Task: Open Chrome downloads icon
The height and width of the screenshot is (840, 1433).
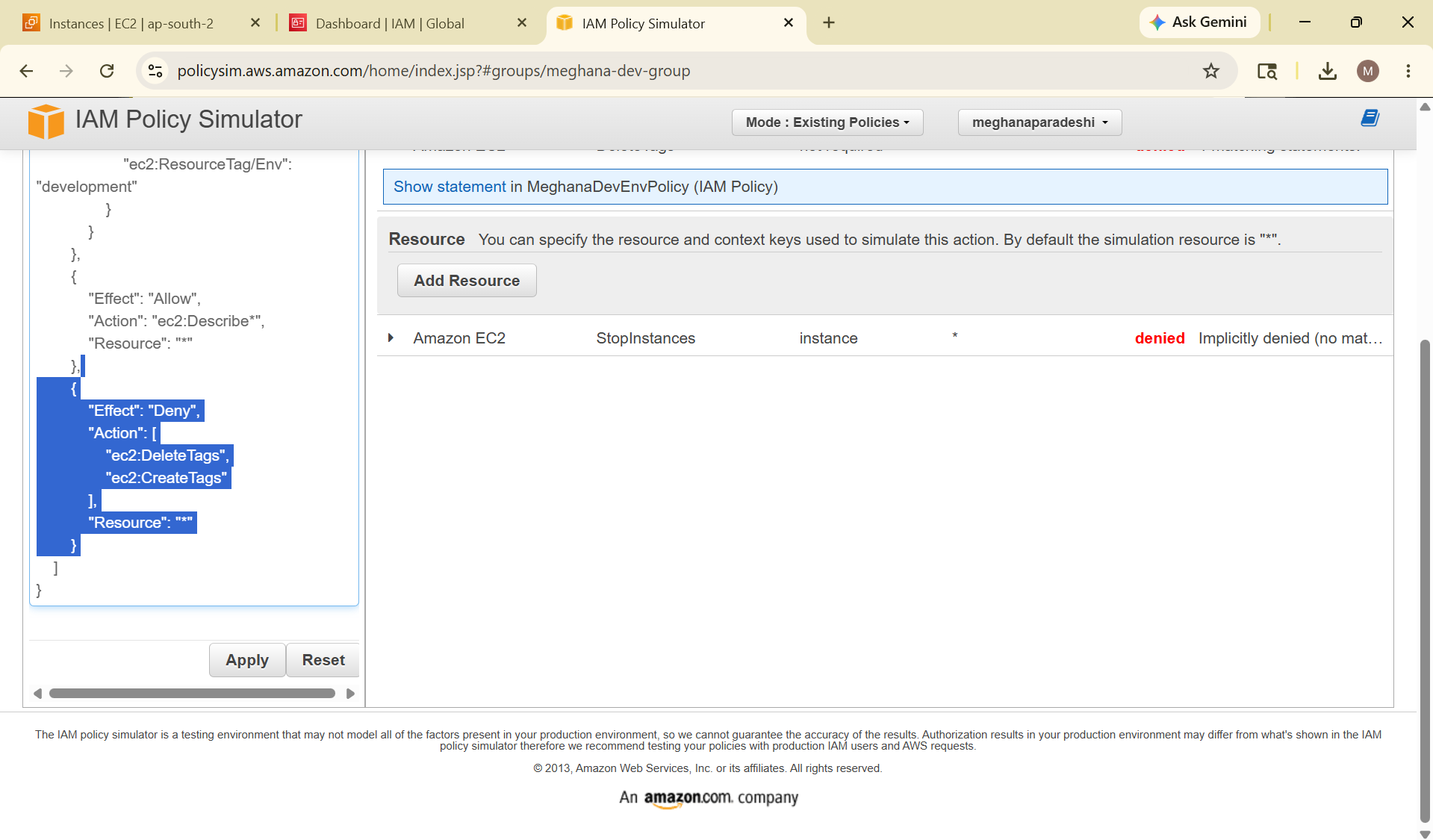Action: [x=1327, y=71]
